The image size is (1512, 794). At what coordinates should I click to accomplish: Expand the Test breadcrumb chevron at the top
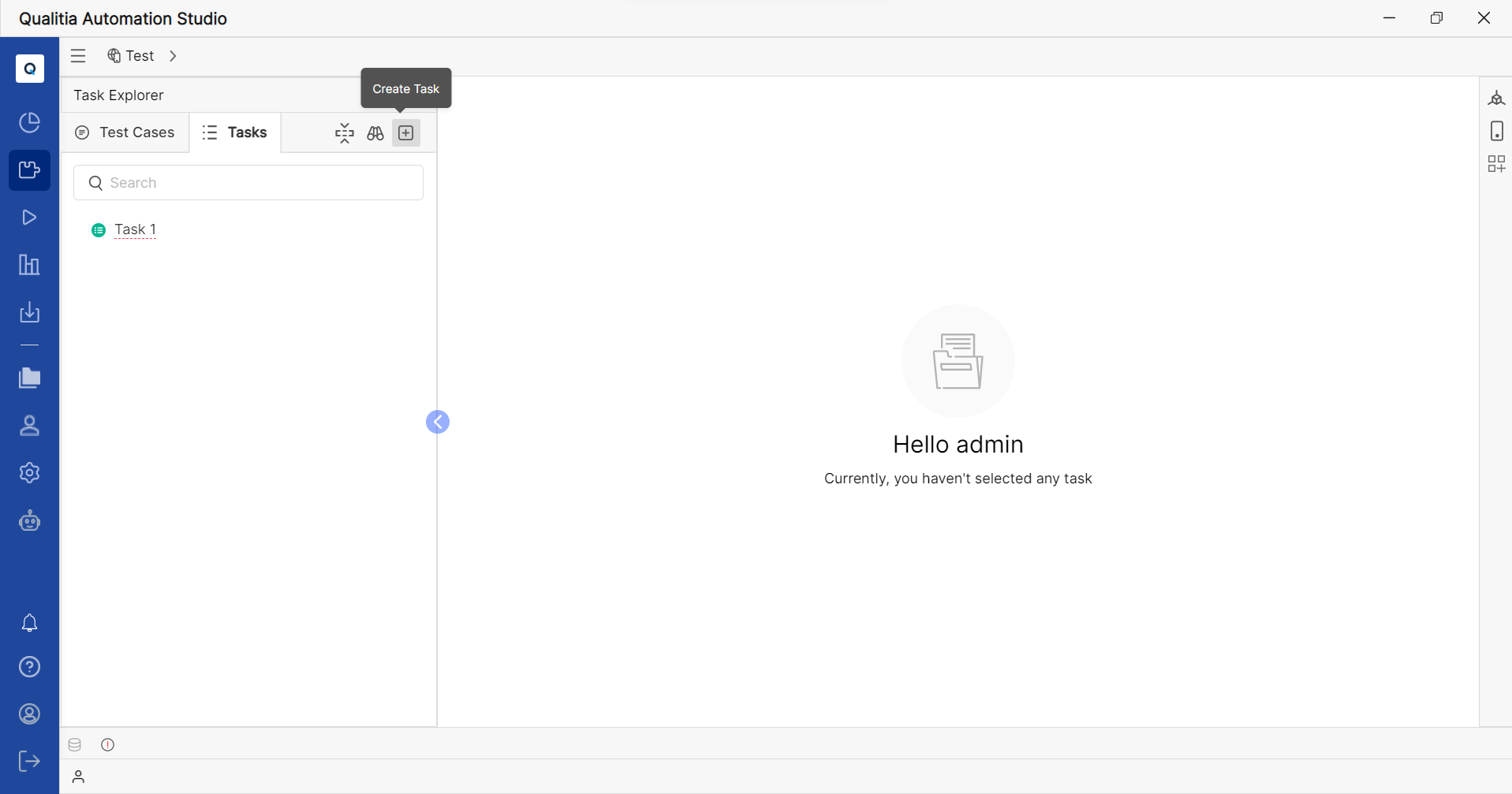(x=172, y=55)
